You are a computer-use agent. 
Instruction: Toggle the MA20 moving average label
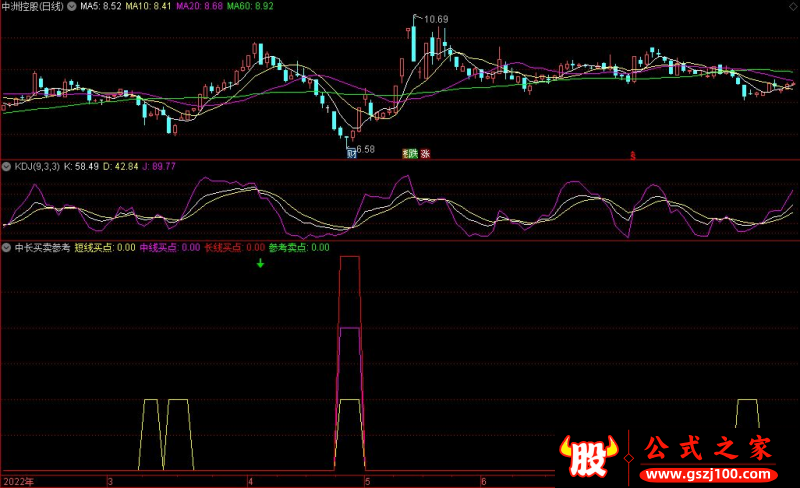click(x=199, y=6)
